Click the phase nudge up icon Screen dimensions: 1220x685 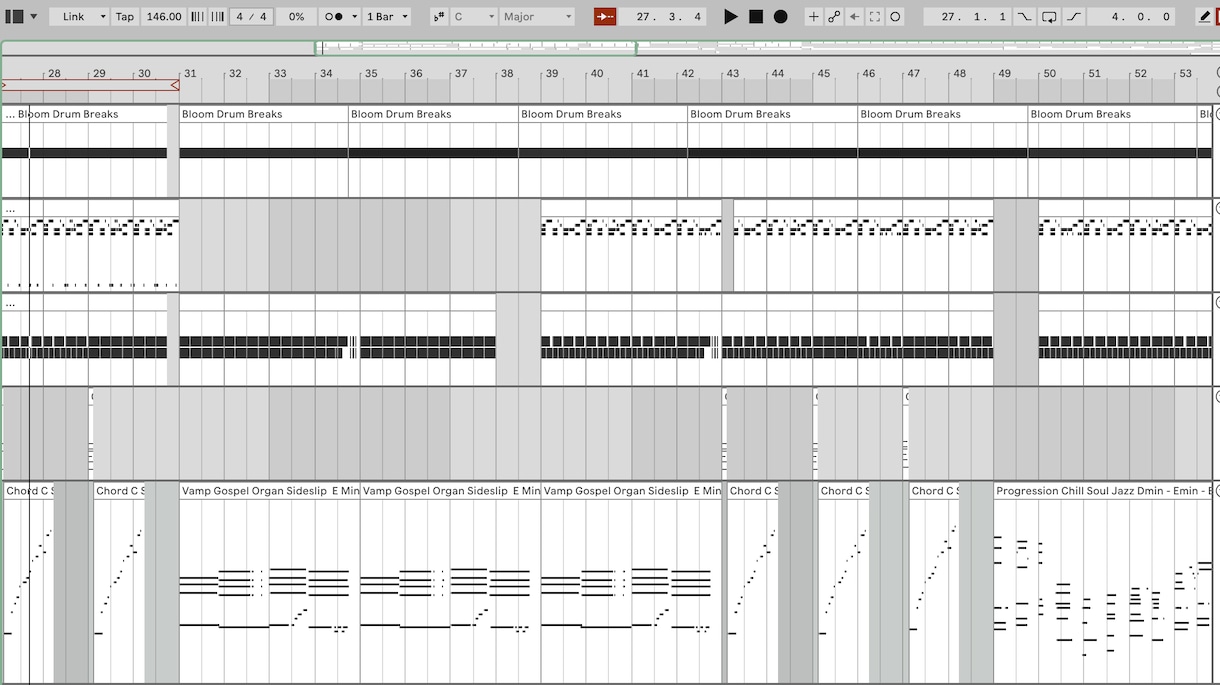217,16
